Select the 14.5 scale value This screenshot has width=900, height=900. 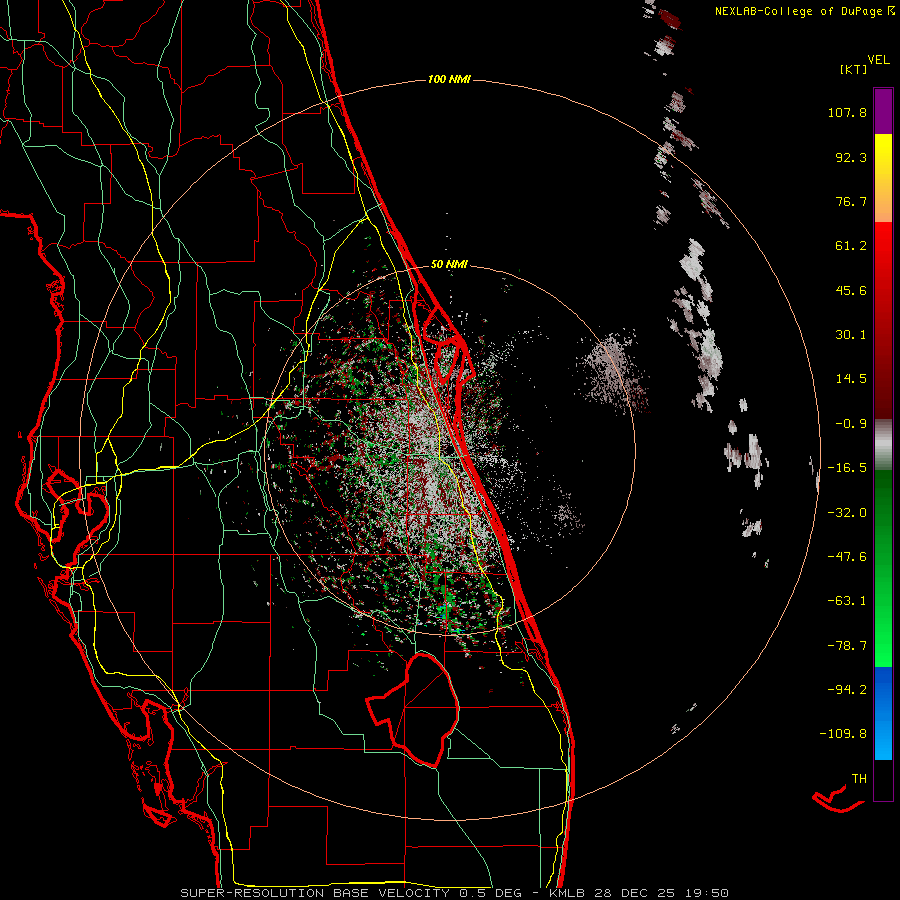851,379
